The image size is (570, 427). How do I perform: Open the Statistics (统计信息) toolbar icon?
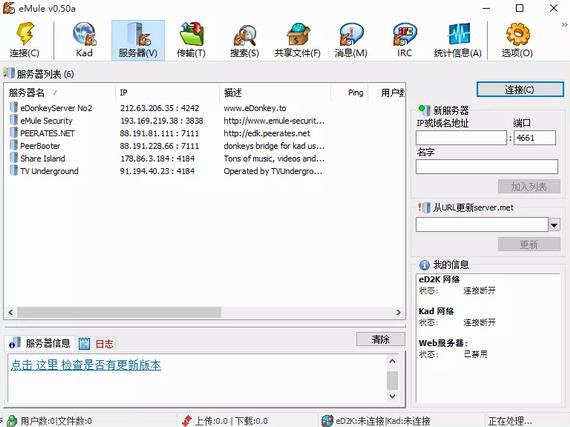coord(458,34)
